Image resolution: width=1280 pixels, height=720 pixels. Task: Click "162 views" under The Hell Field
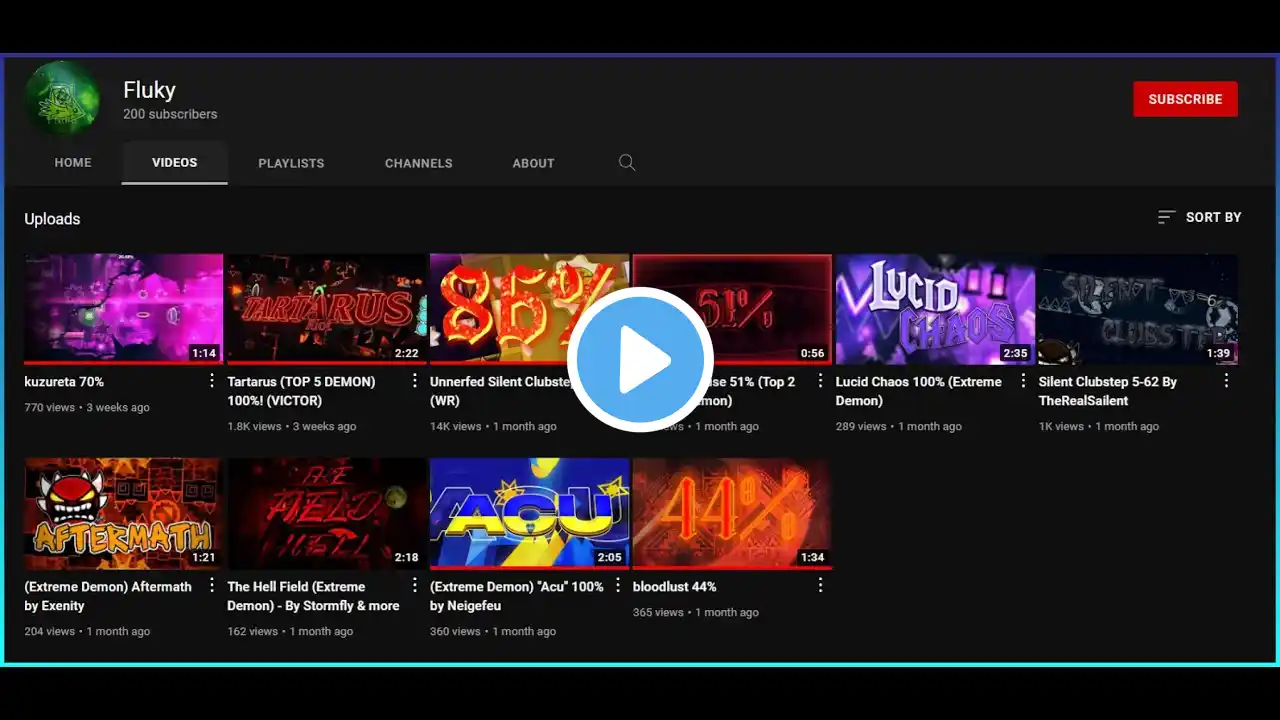tap(253, 631)
